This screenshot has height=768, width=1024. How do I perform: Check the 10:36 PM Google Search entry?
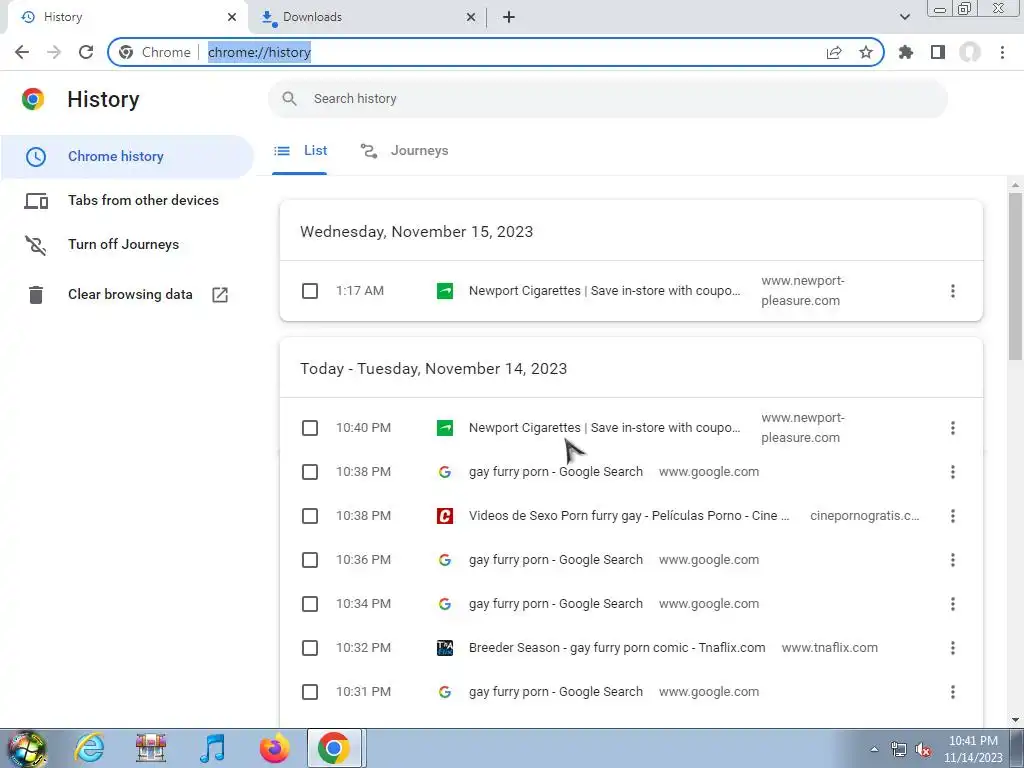pyautogui.click(x=310, y=560)
